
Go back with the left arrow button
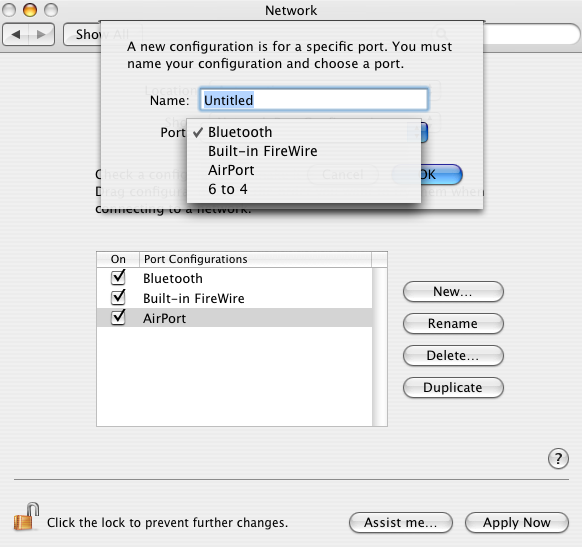16,35
